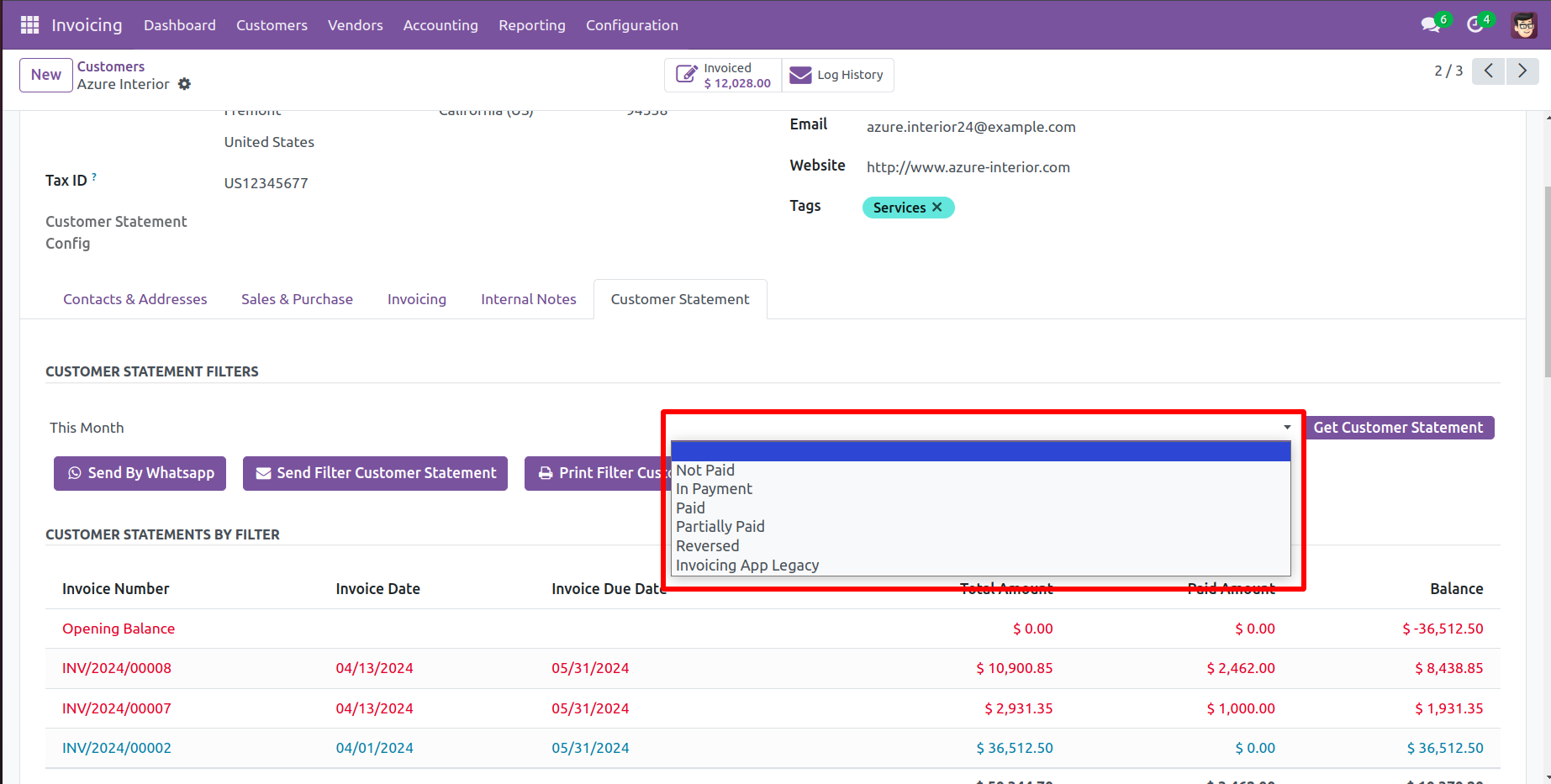Screen dimensions: 1551x784
Task: Open the Dashboard menu
Action: tap(180, 25)
